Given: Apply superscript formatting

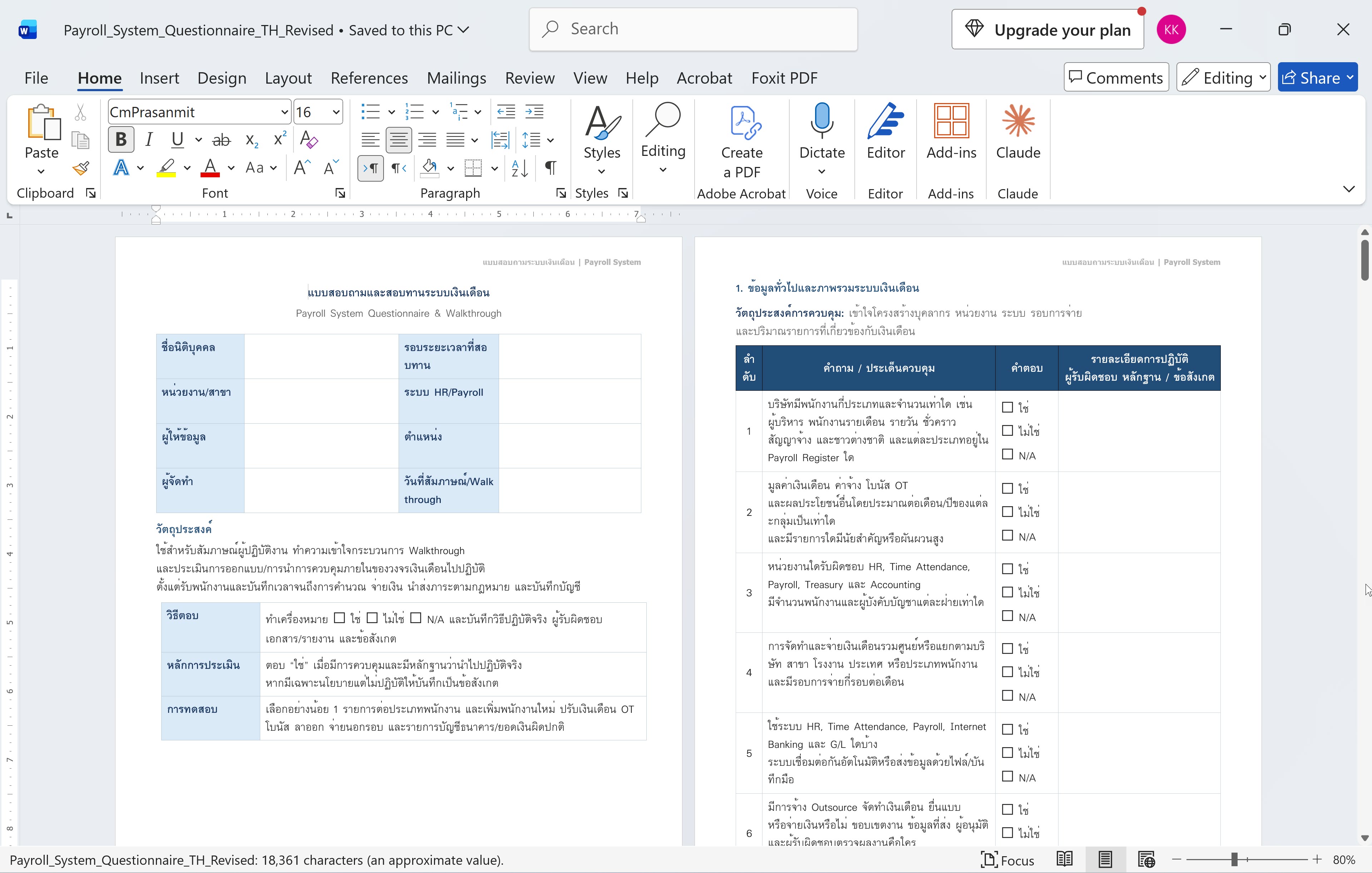Looking at the screenshot, I should point(279,140).
